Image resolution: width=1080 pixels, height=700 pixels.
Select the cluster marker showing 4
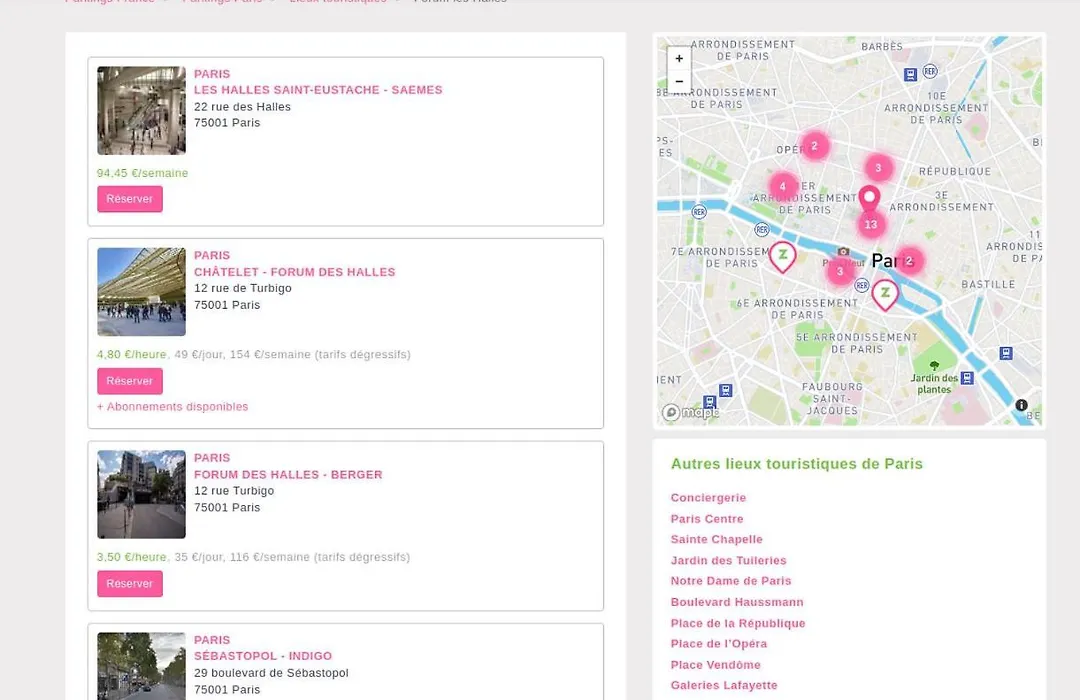point(782,186)
